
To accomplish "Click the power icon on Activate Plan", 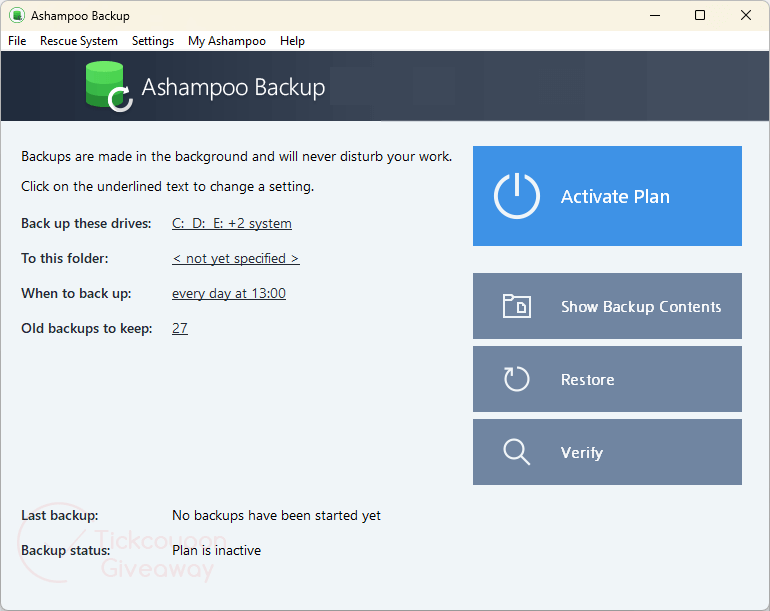I will [x=517, y=195].
